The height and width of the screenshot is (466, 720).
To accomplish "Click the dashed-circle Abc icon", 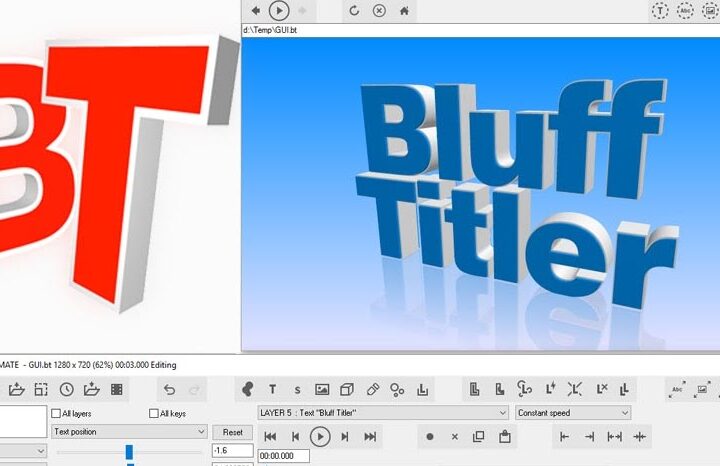I will click(685, 11).
